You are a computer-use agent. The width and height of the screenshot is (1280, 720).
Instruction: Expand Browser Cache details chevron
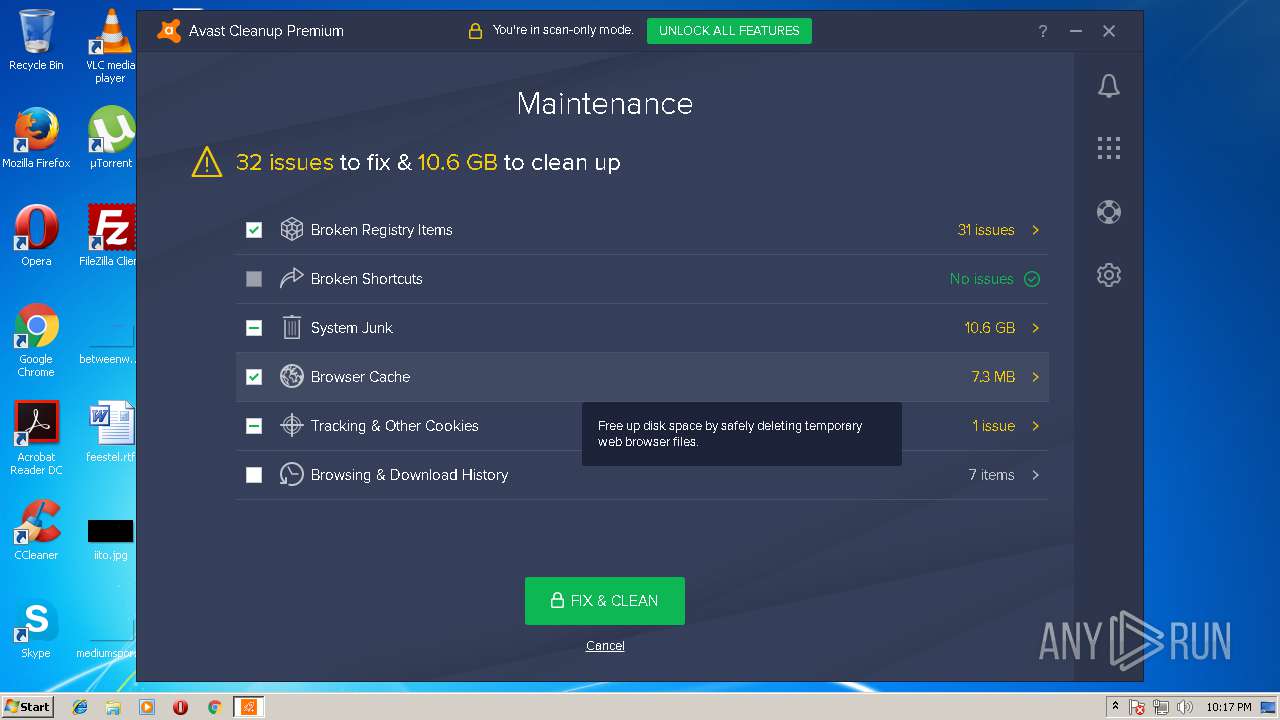coord(1035,377)
